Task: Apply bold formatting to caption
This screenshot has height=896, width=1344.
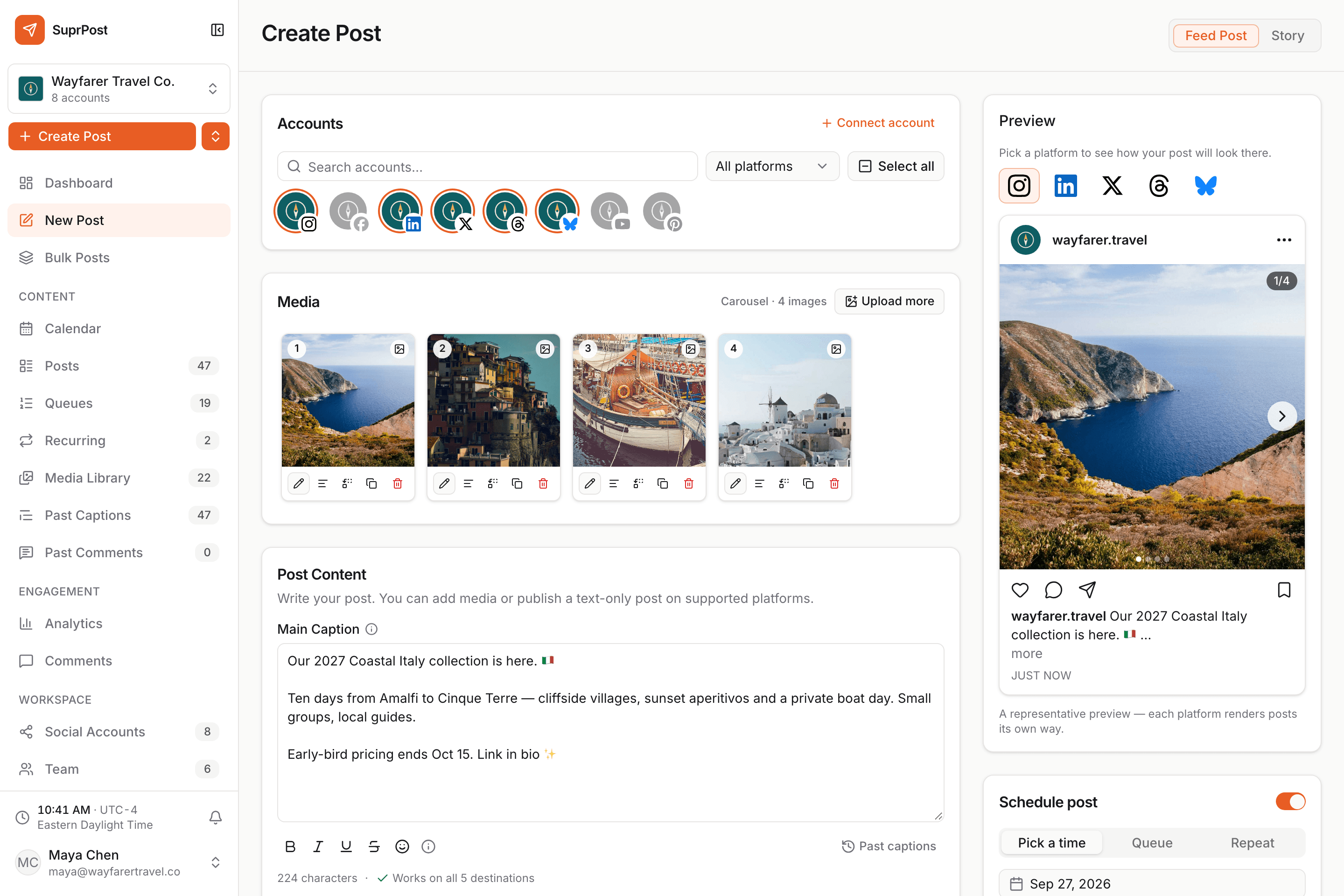Action: tap(290, 846)
